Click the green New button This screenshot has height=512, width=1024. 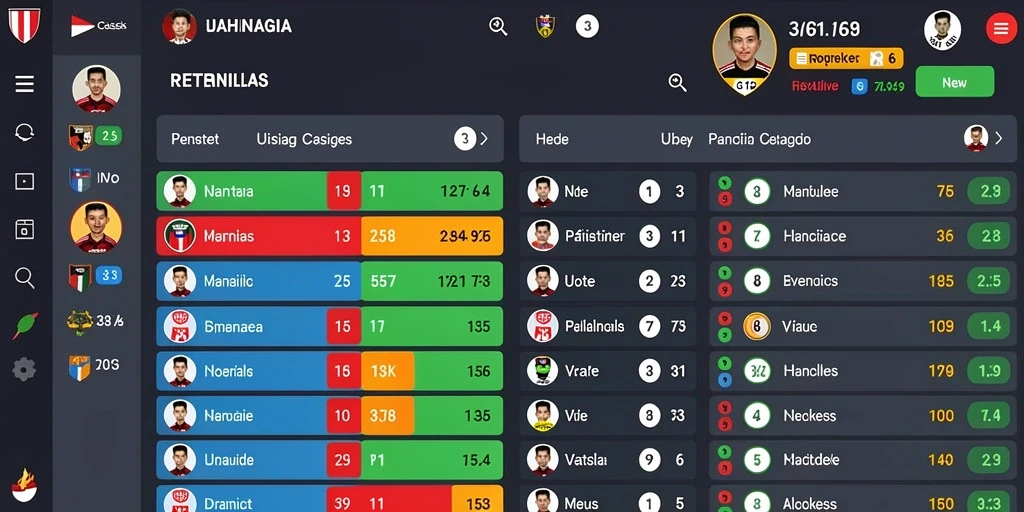coord(955,82)
